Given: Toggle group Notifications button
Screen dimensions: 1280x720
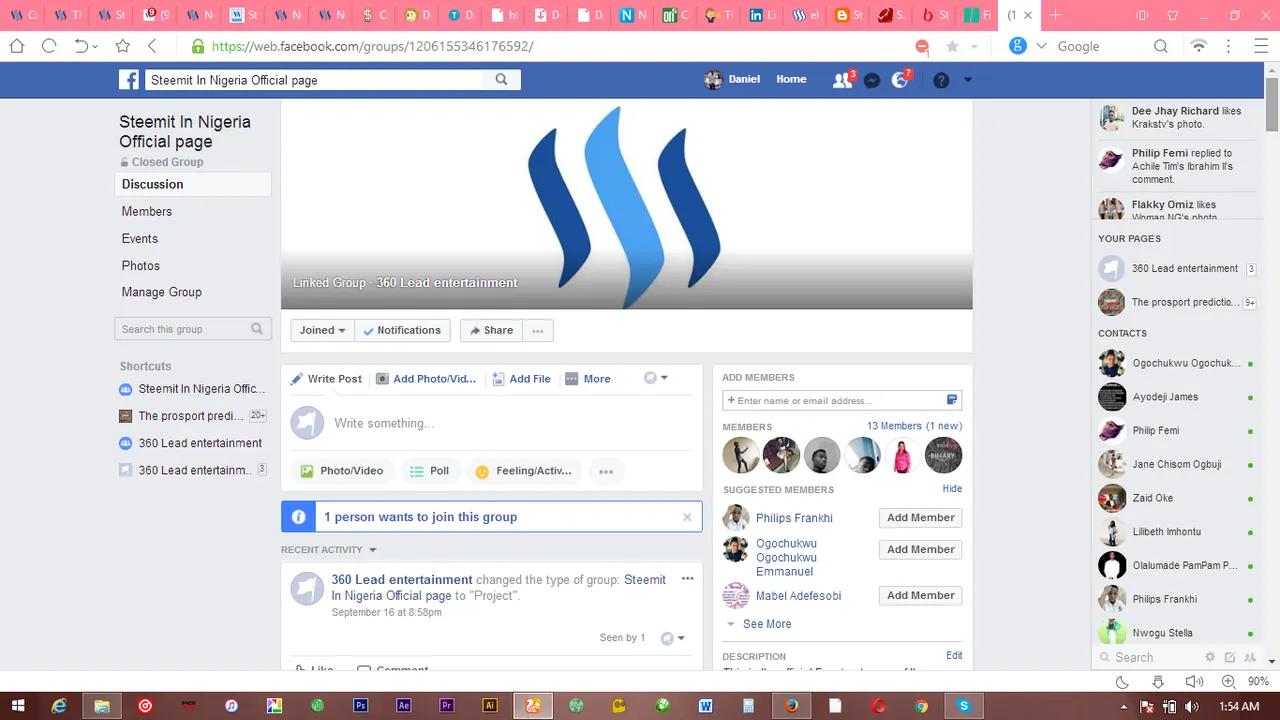Looking at the screenshot, I should (402, 330).
